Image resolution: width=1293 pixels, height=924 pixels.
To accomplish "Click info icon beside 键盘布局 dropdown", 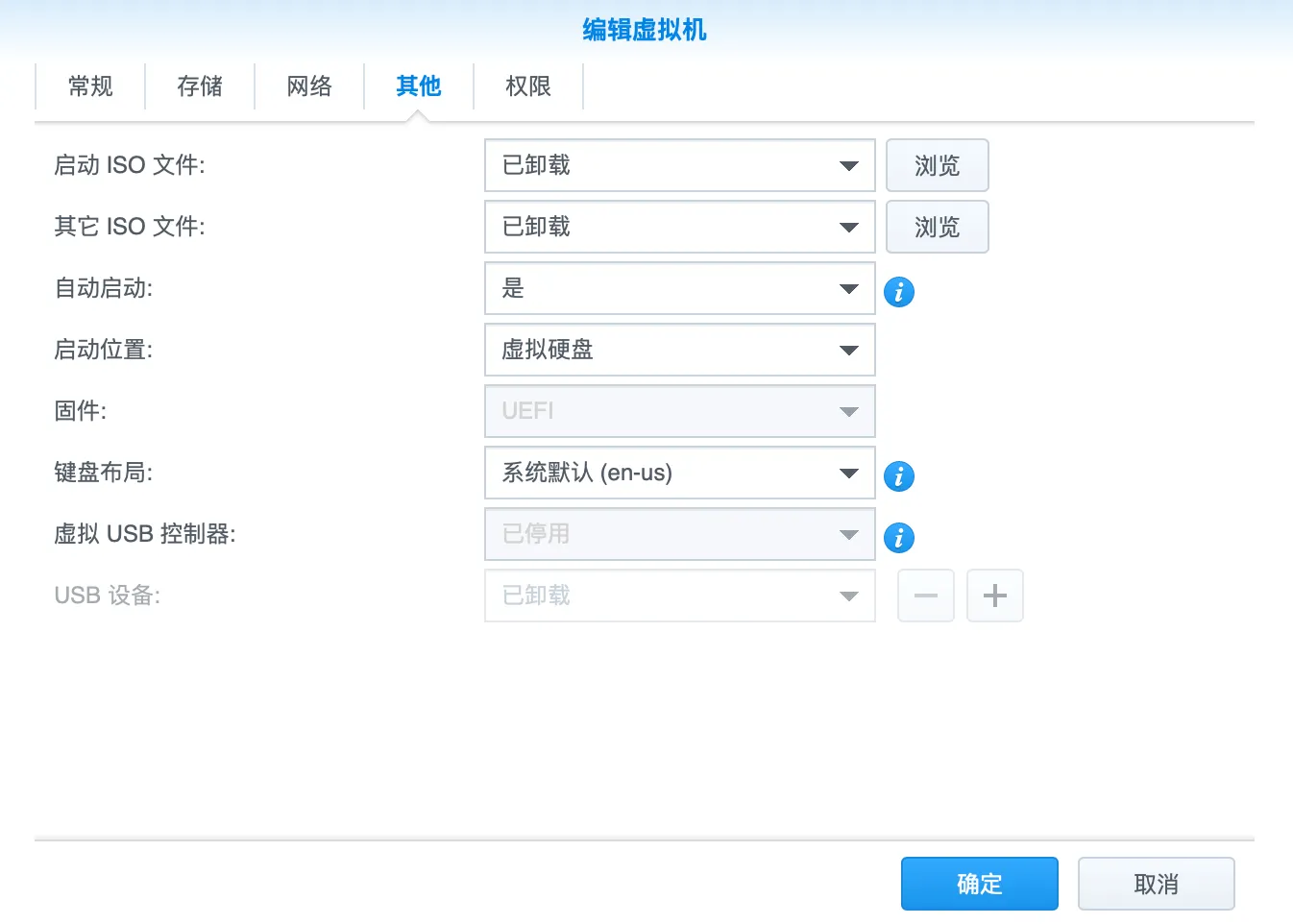I will pos(898,475).
